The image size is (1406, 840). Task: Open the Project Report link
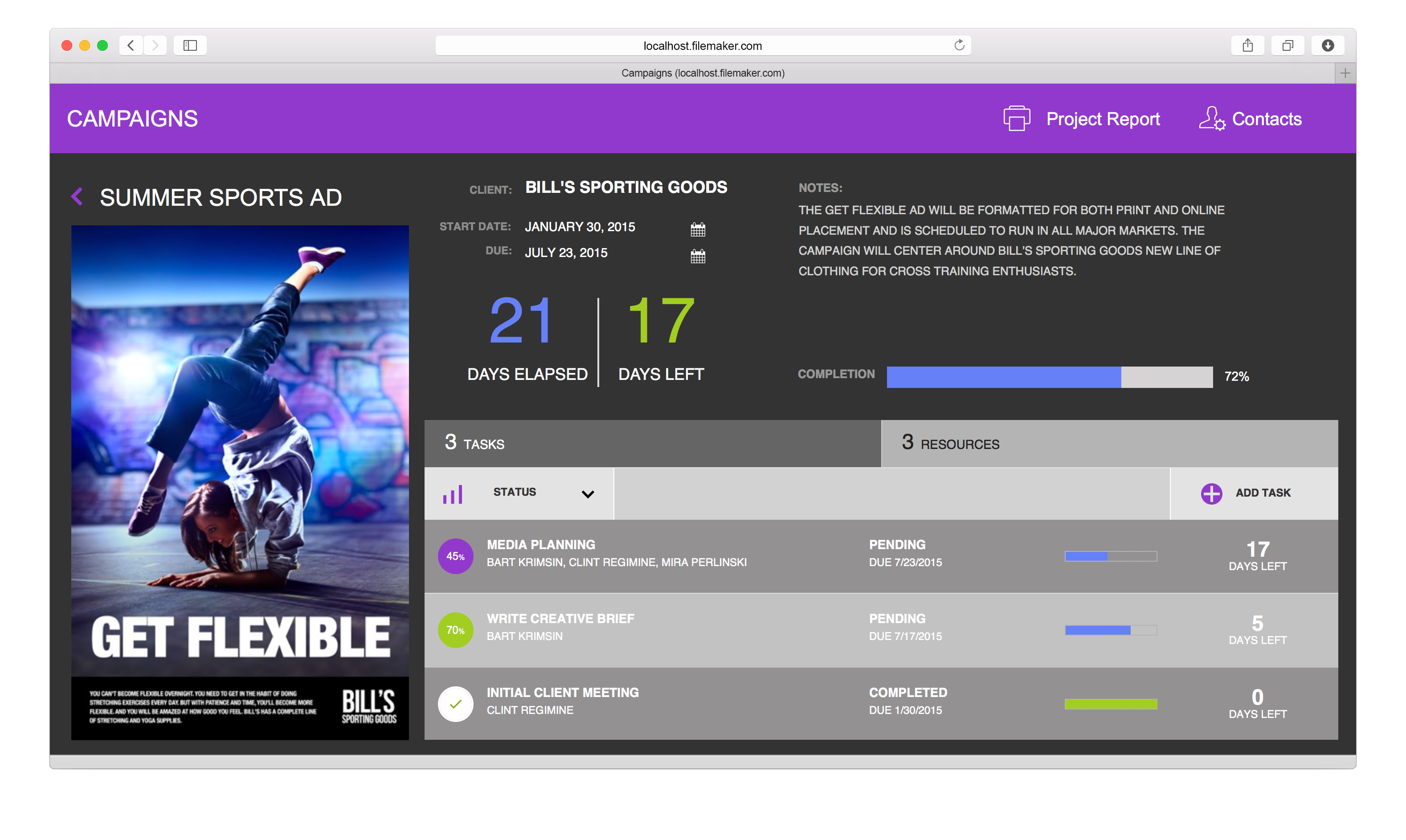(1103, 119)
